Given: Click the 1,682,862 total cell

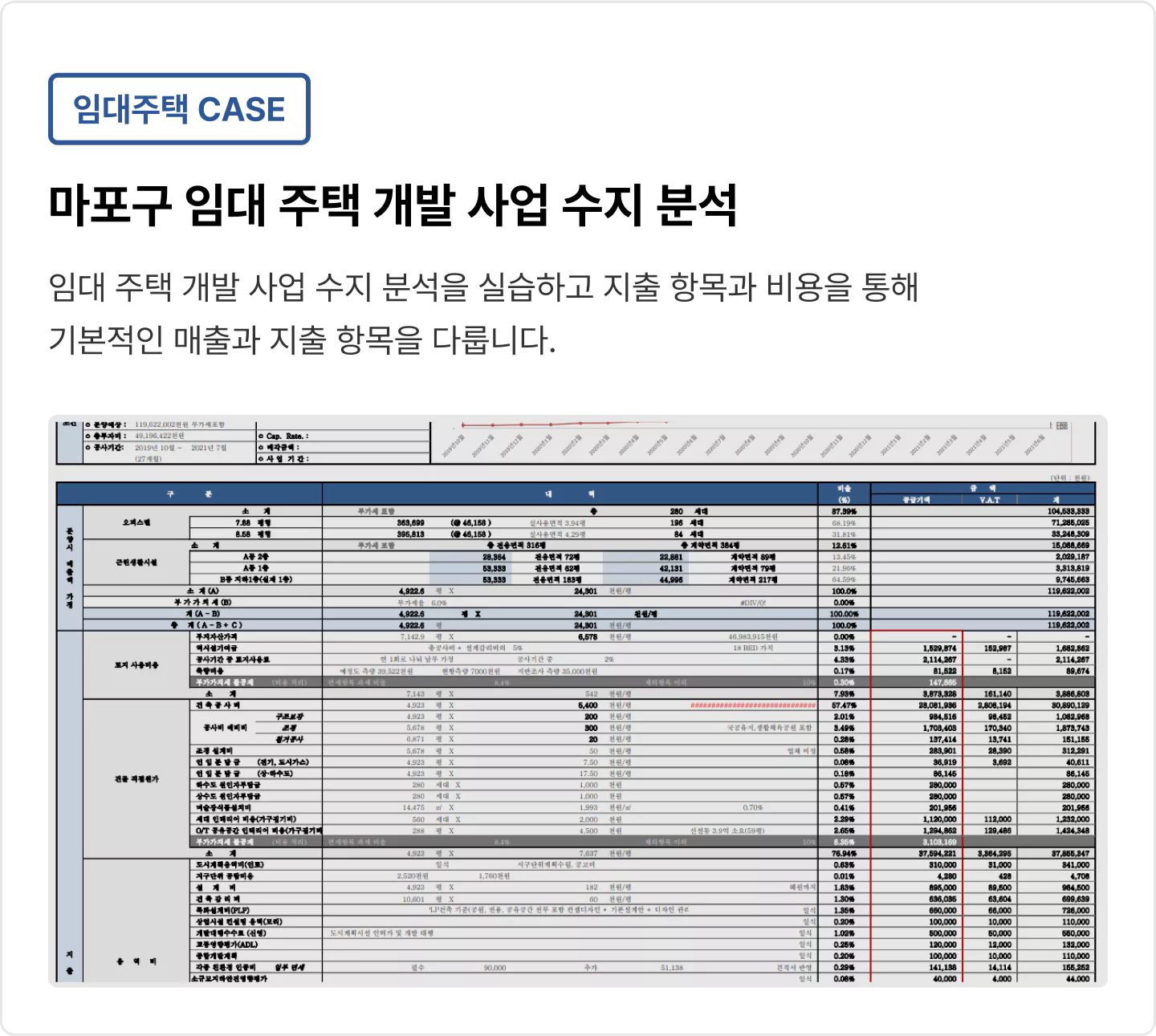Looking at the screenshot, I should 1073,648.
